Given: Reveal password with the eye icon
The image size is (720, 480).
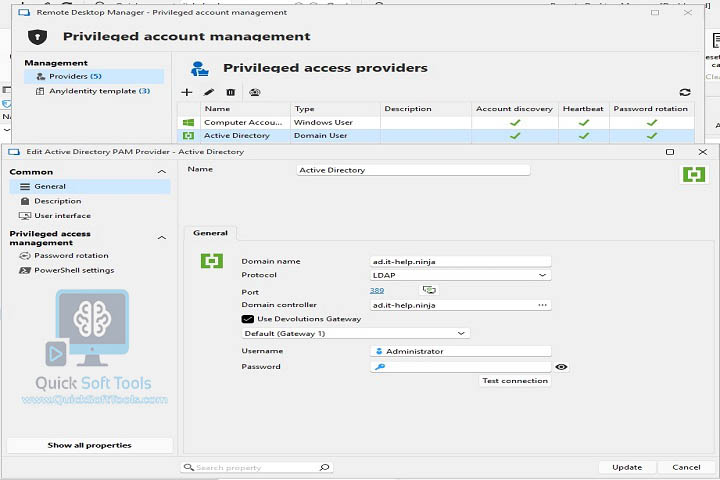Looking at the screenshot, I should [561, 367].
